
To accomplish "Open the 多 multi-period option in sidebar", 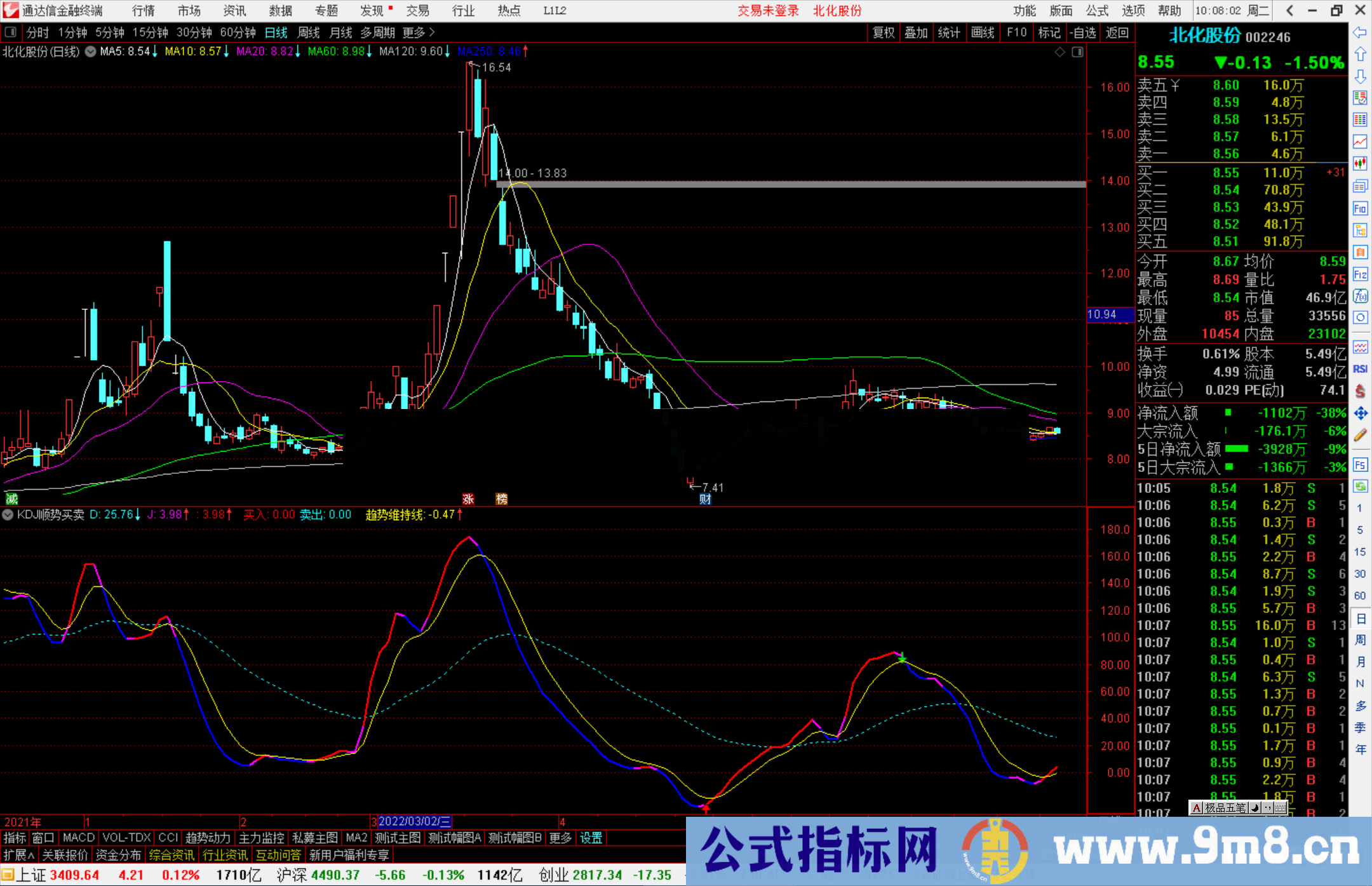I will click(x=1360, y=706).
